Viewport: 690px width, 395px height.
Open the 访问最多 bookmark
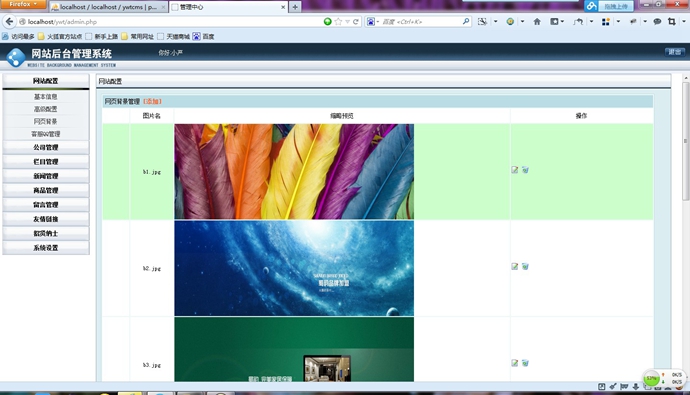(x=18, y=37)
